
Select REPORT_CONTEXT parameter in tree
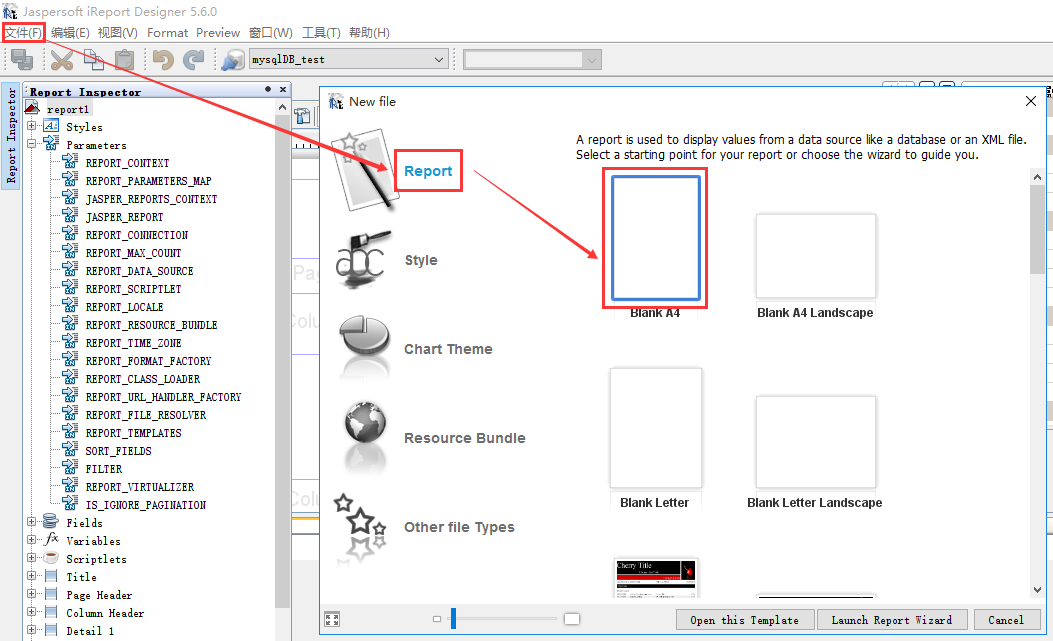pos(127,163)
